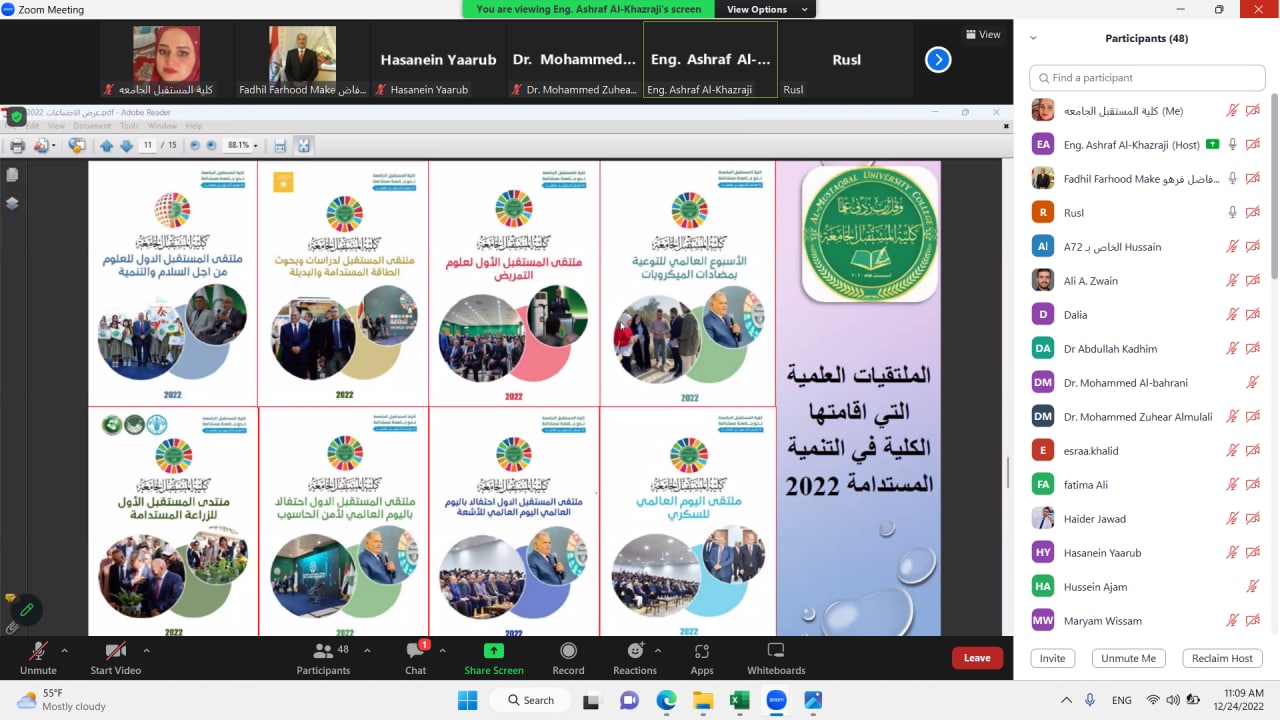Click the Mostly cloudy weather widget

click(62, 700)
